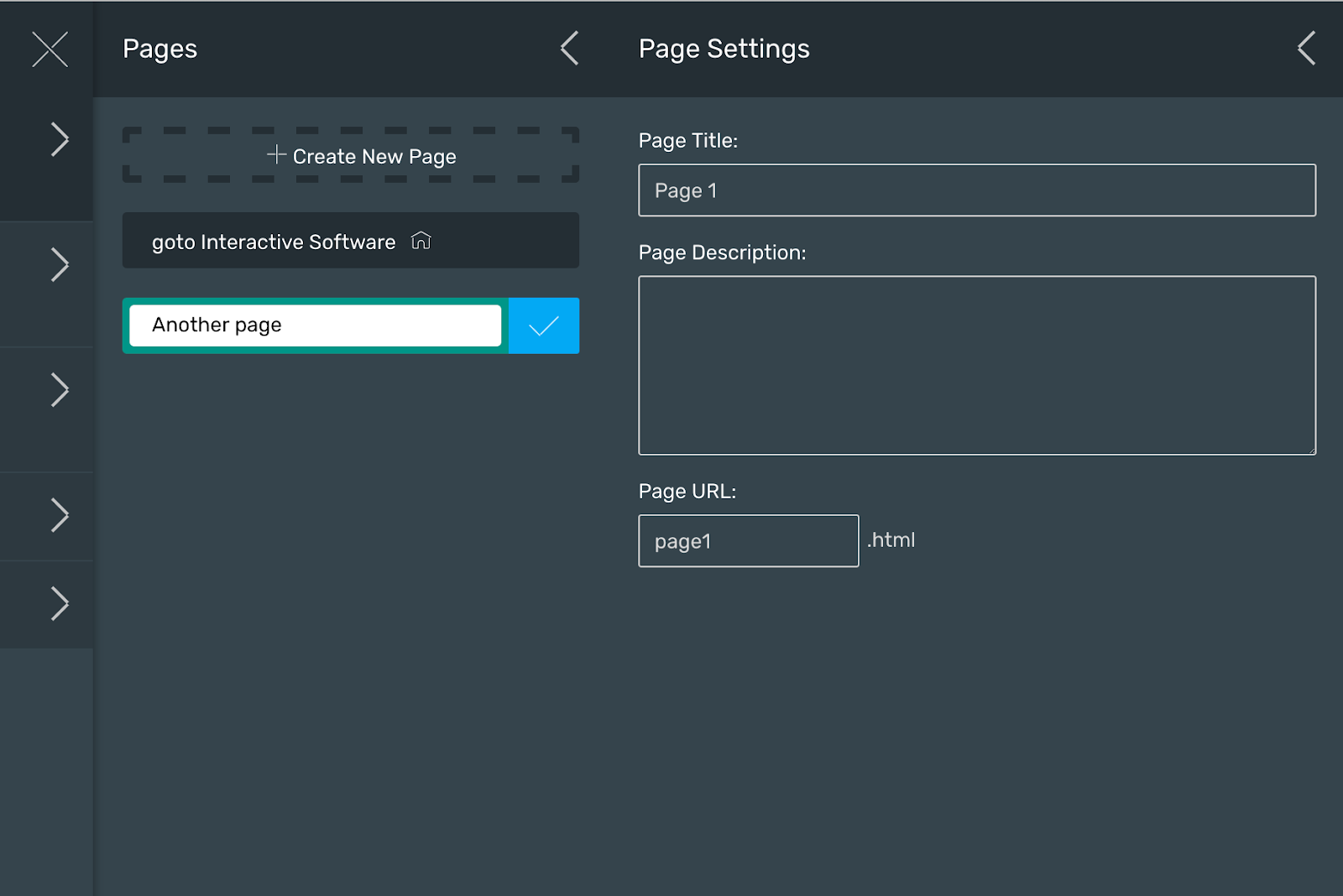The image size is (1343, 896).
Task: Focus the Page Title input field
Action: [x=976, y=190]
